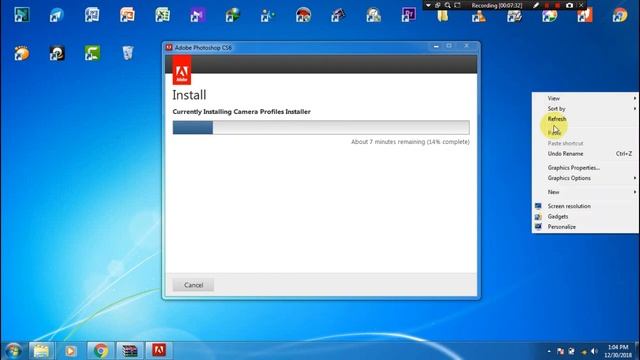Show hidden system tray icons
The width and height of the screenshot is (640, 360).
[549, 351]
